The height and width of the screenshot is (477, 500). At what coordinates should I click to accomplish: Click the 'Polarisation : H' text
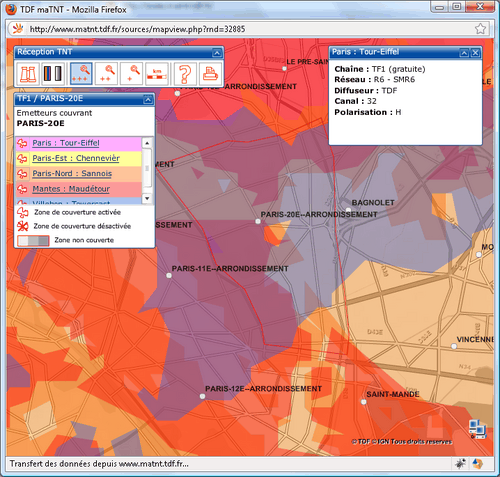tap(368, 112)
